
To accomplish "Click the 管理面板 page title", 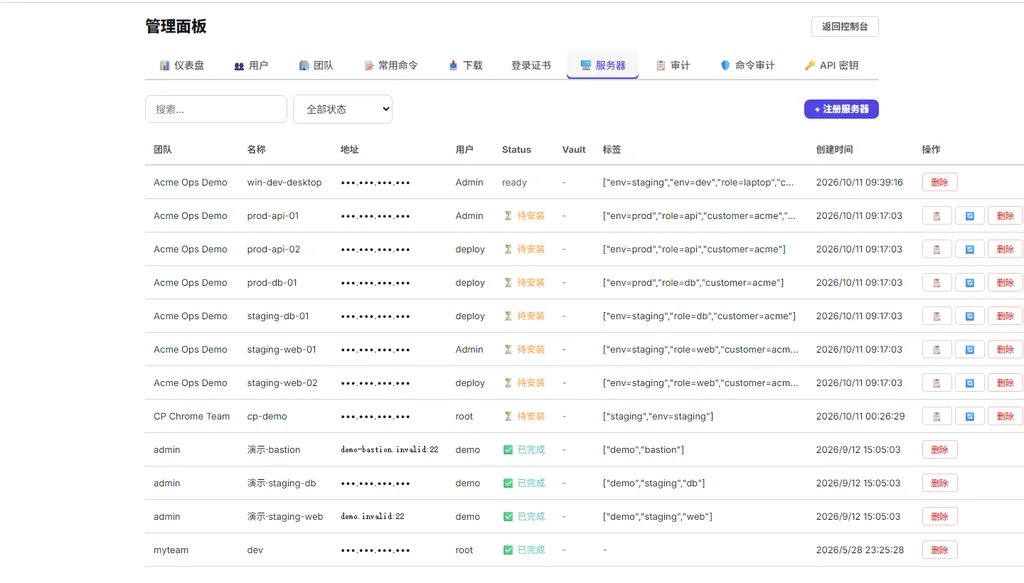I will coord(176,26).
